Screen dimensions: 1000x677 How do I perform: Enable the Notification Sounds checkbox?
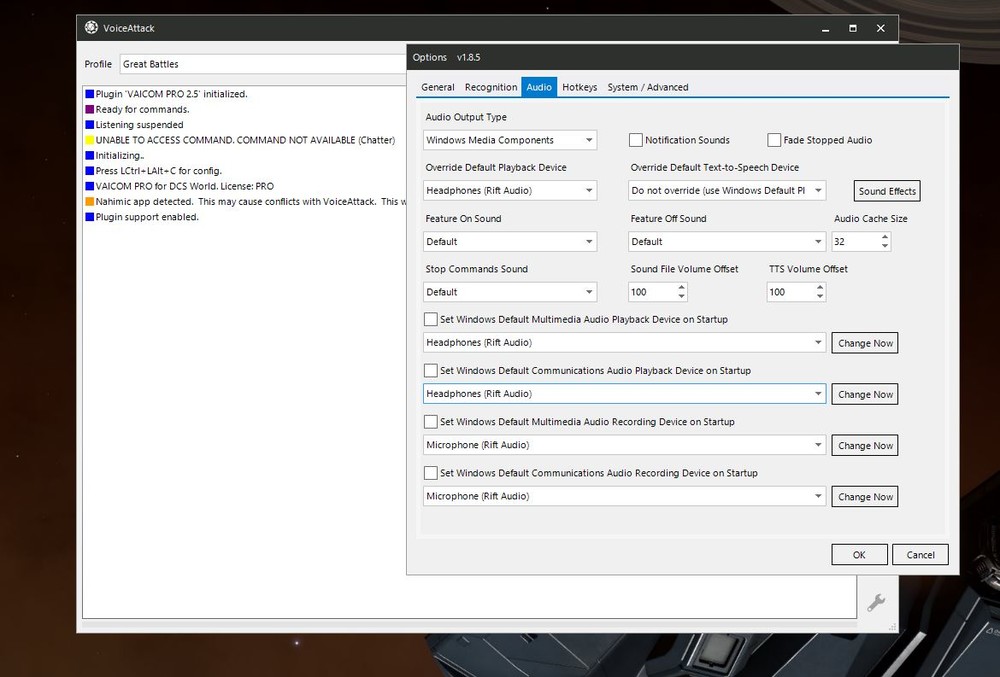point(636,141)
